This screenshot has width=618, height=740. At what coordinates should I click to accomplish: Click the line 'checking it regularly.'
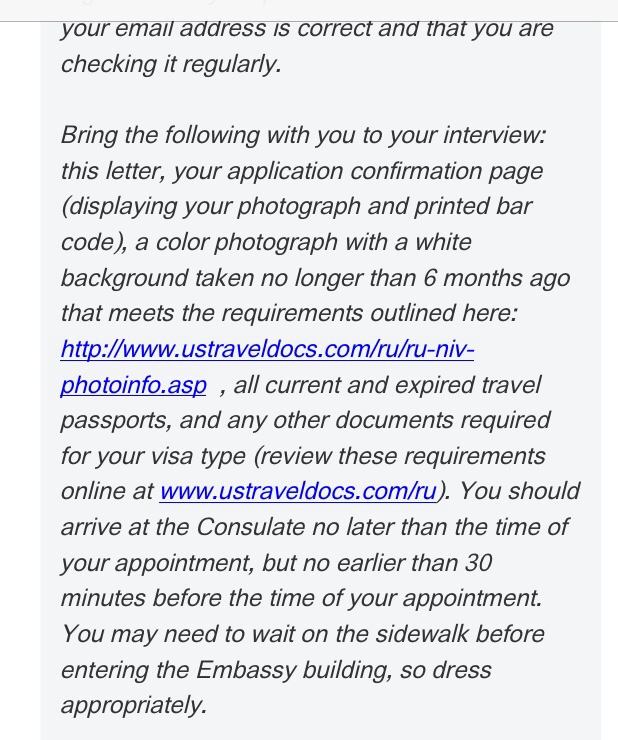click(170, 65)
